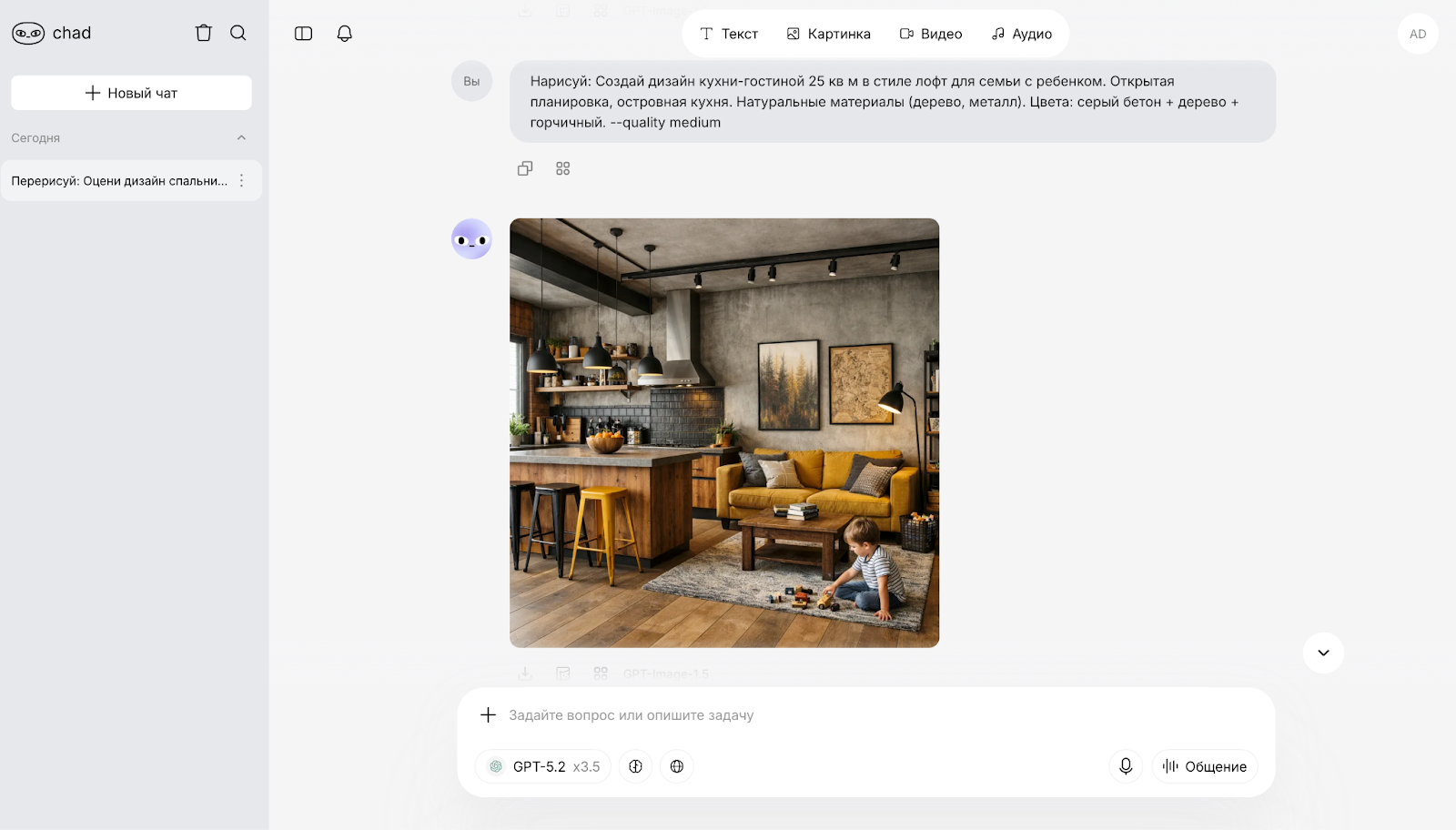This screenshot has width=1456, height=830.
Task: Open the generated loft kitchen image
Action: pyautogui.click(x=724, y=433)
